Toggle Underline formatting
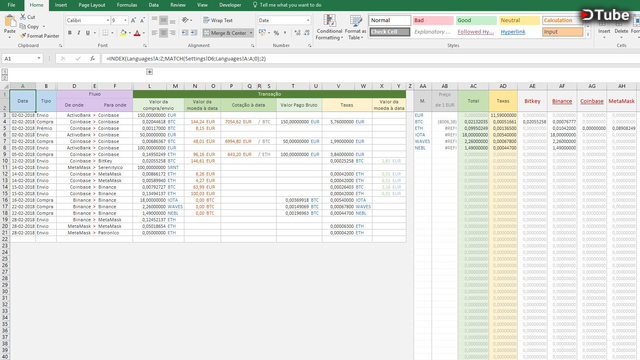This screenshot has height=360, width=640. coord(87,33)
